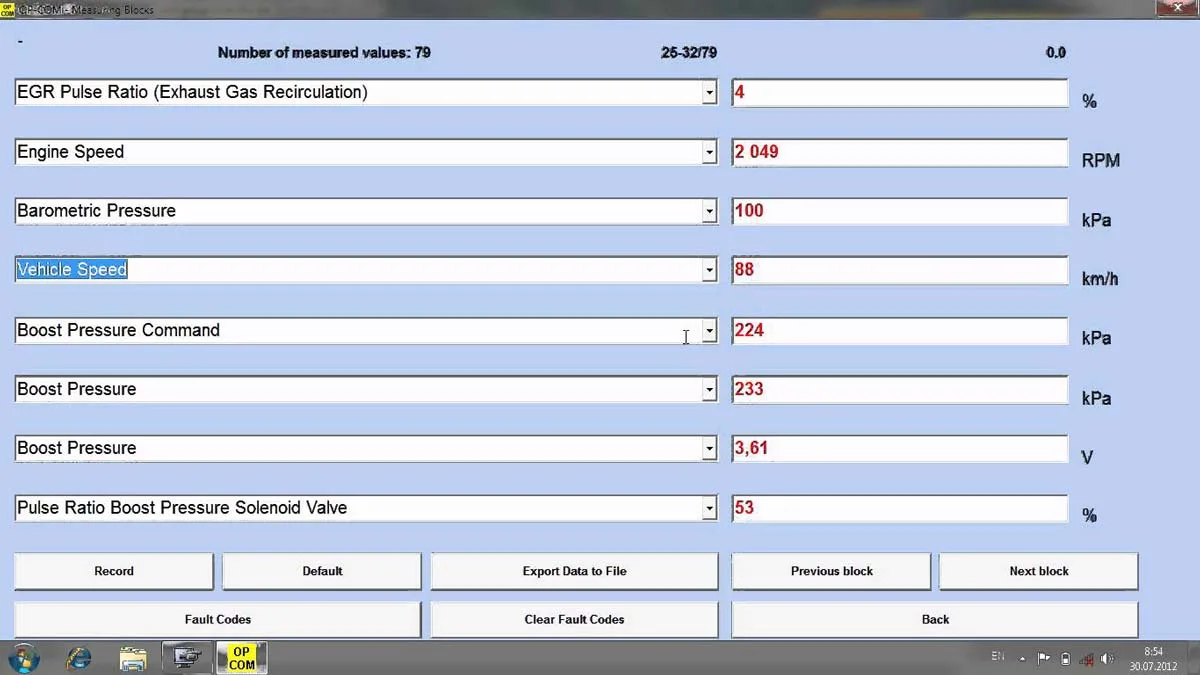
Task: Expand the Boost Pressure volts row dropdown arrow
Action: click(709, 448)
